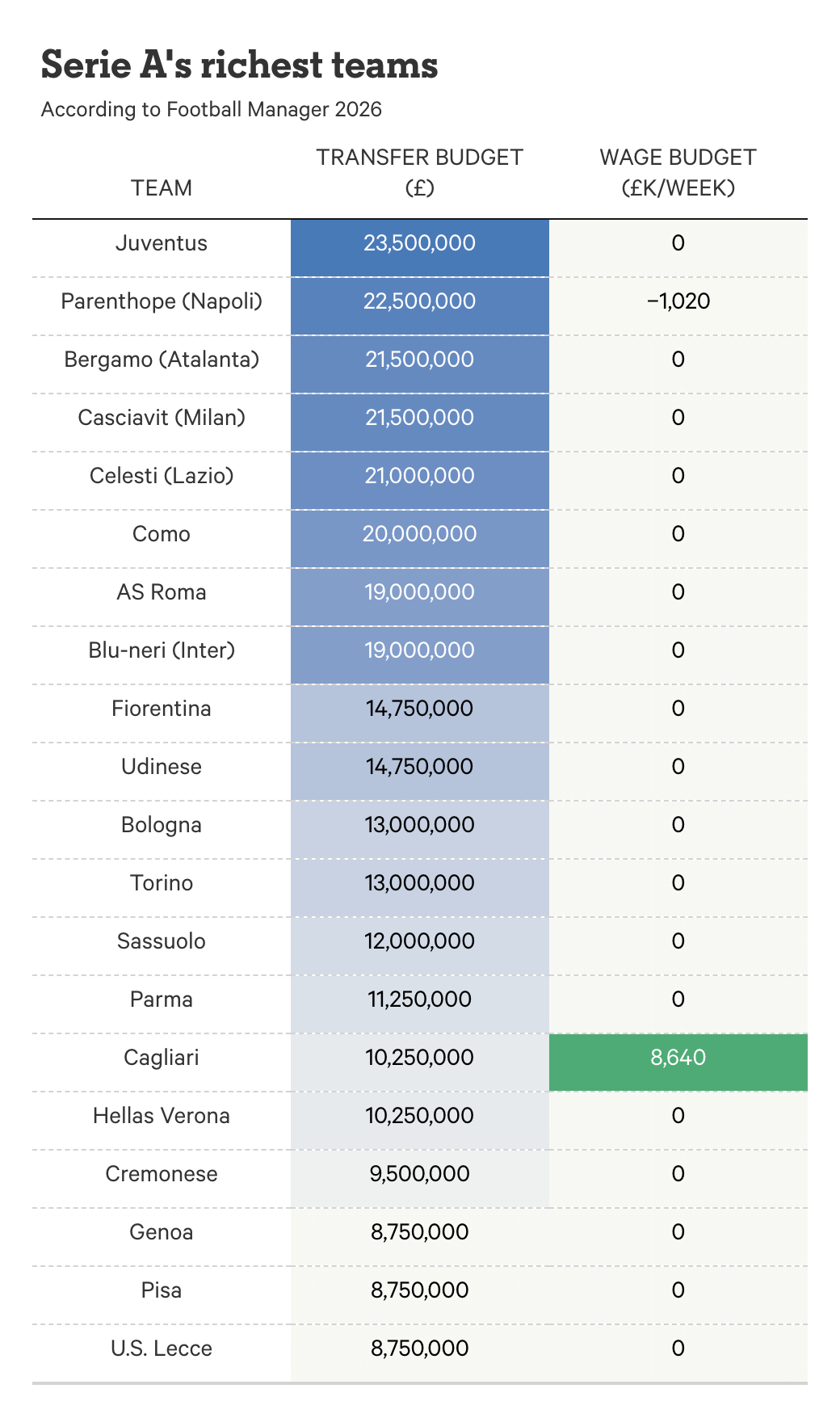This screenshot has width=840, height=1414.
Task: Click the WAGE BUDGET column header
Action: pyautogui.click(x=678, y=172)
